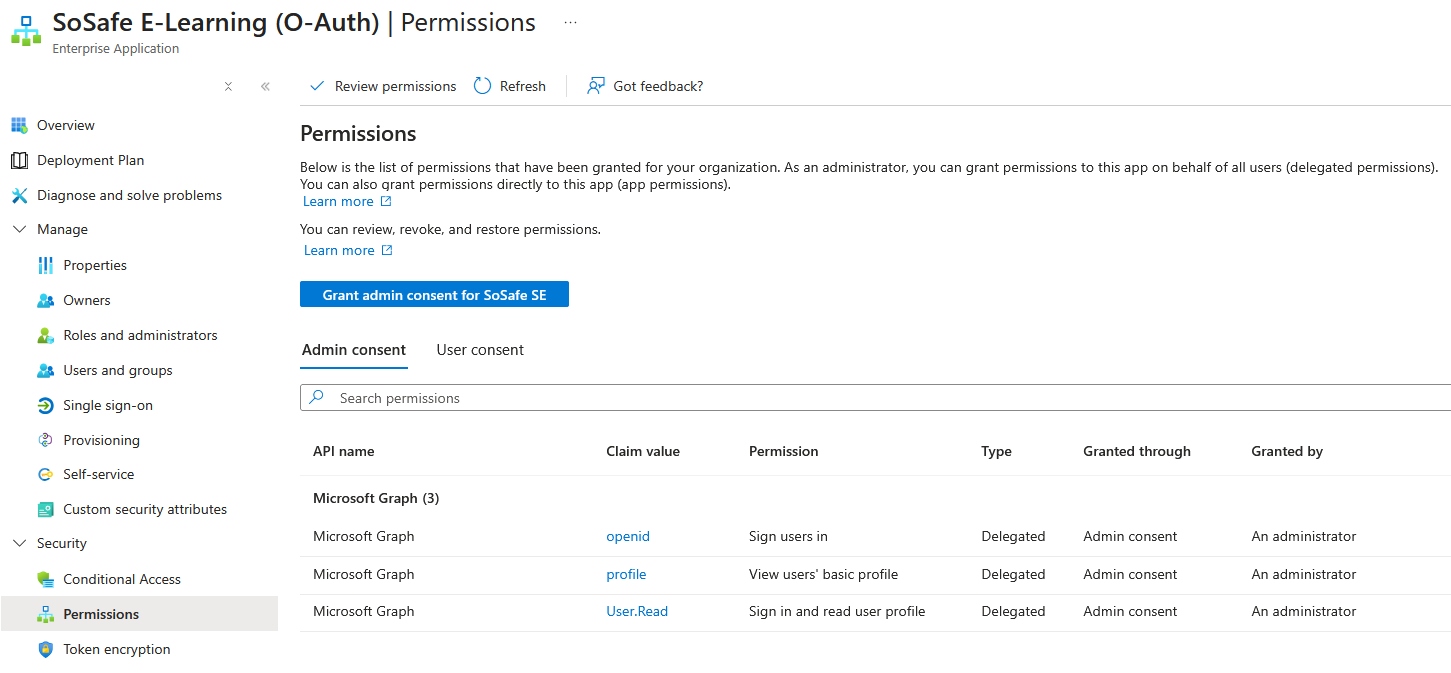Open Properties via its bars icon
The height and width of the screenshot is (673, 1451).
(45, 265)
